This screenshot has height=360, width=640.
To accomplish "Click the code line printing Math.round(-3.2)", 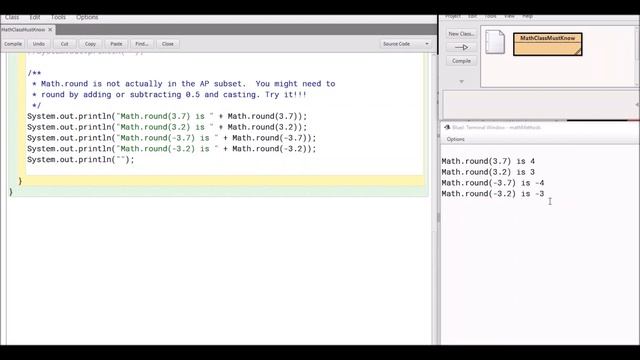I will click(171, 149).
